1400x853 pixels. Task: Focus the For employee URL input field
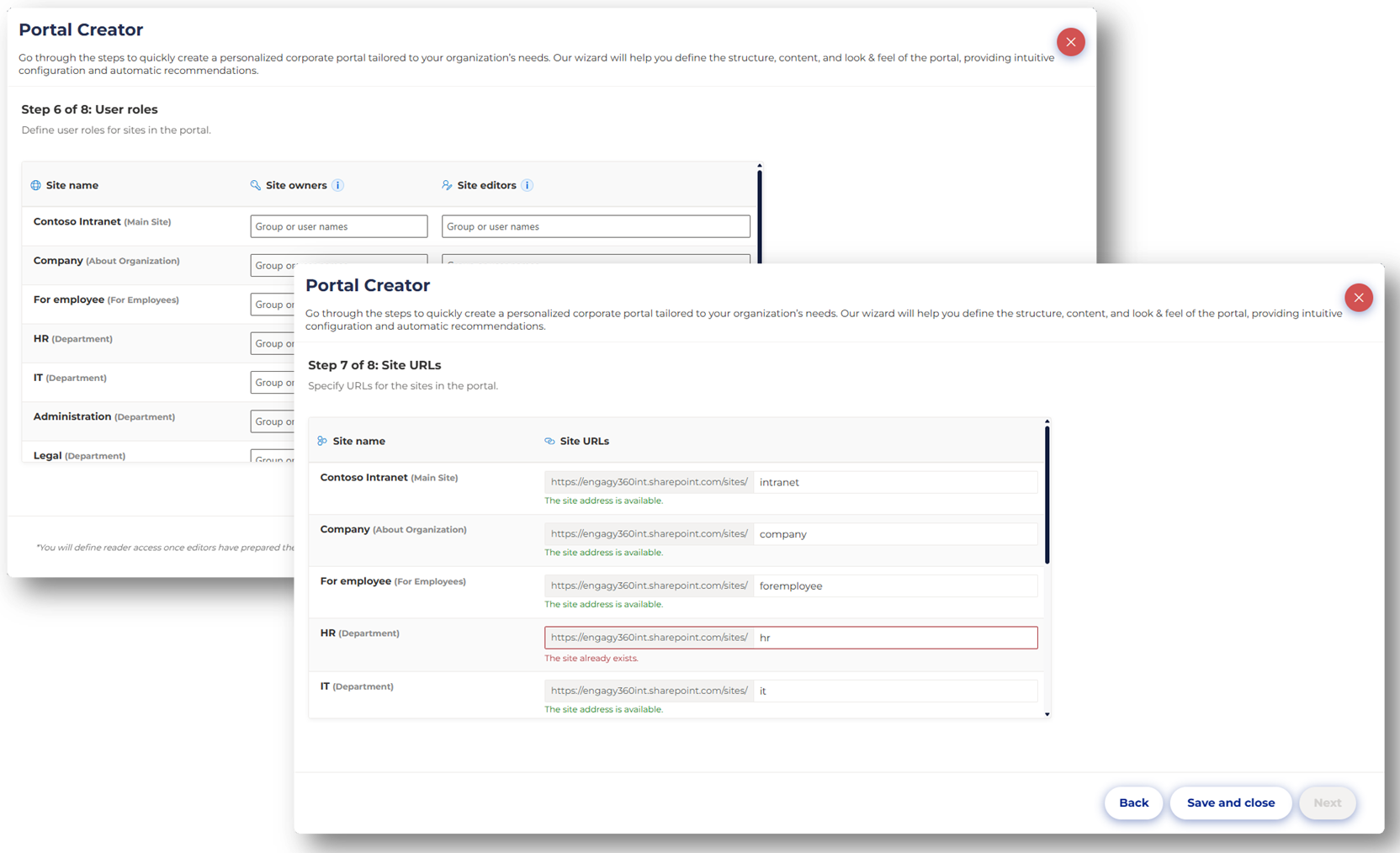tap(894, 586)
